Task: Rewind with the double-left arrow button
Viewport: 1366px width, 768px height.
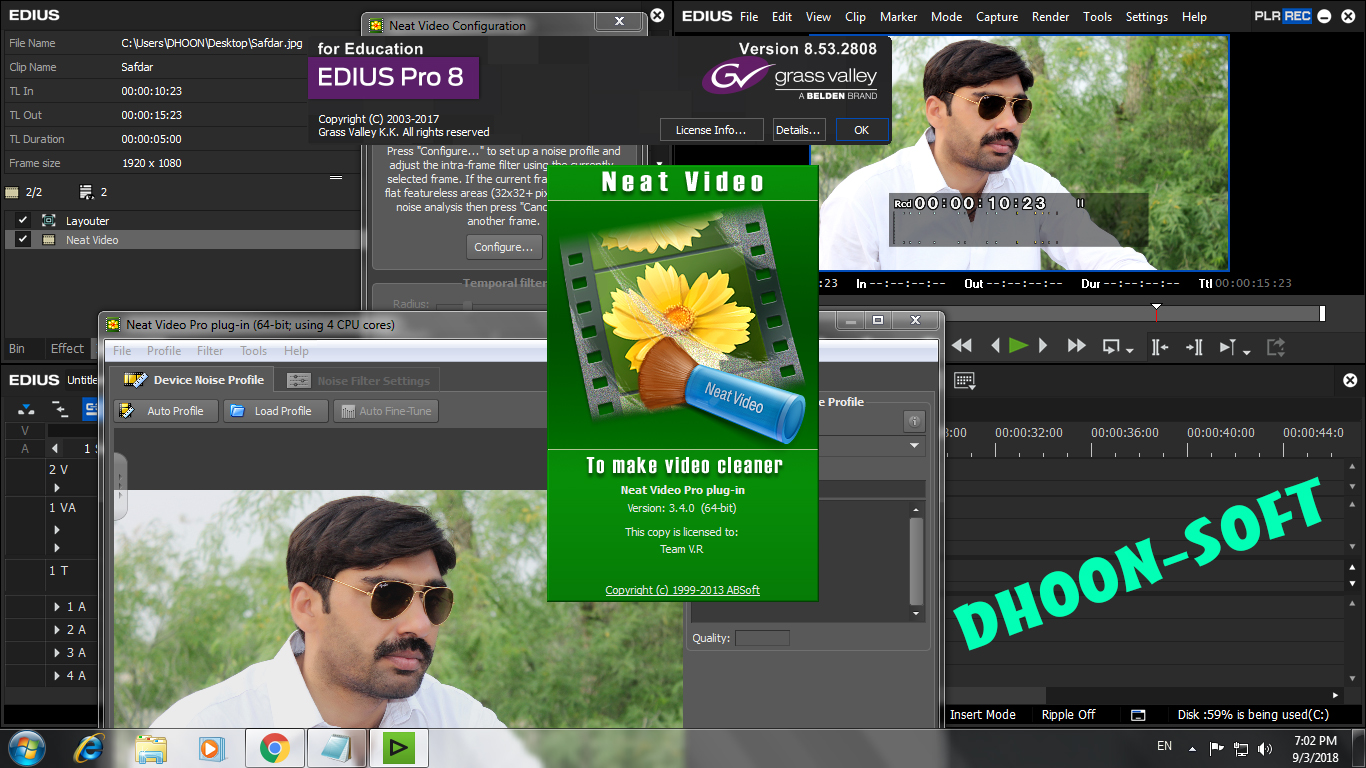Action: (962, 346)
